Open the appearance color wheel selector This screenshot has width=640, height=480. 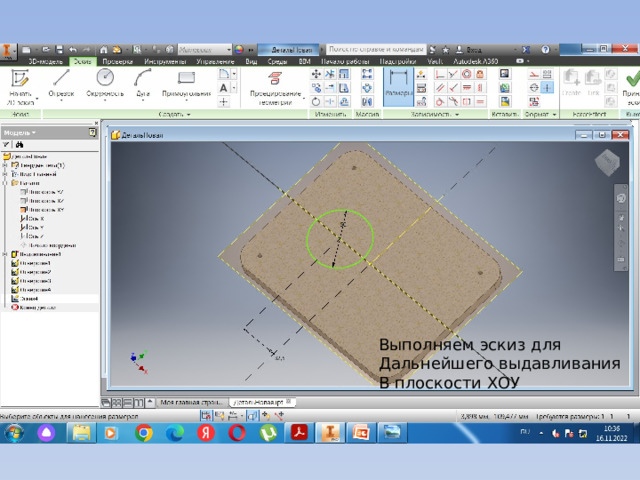pos(239,49)
